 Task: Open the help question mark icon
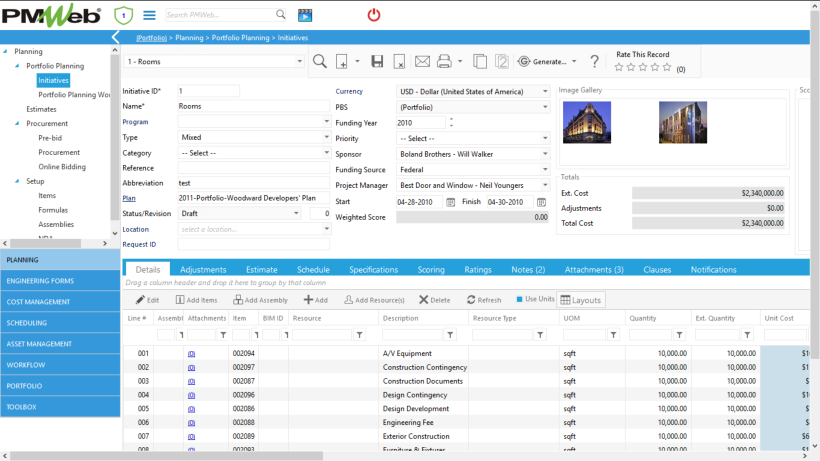[594, 62]
